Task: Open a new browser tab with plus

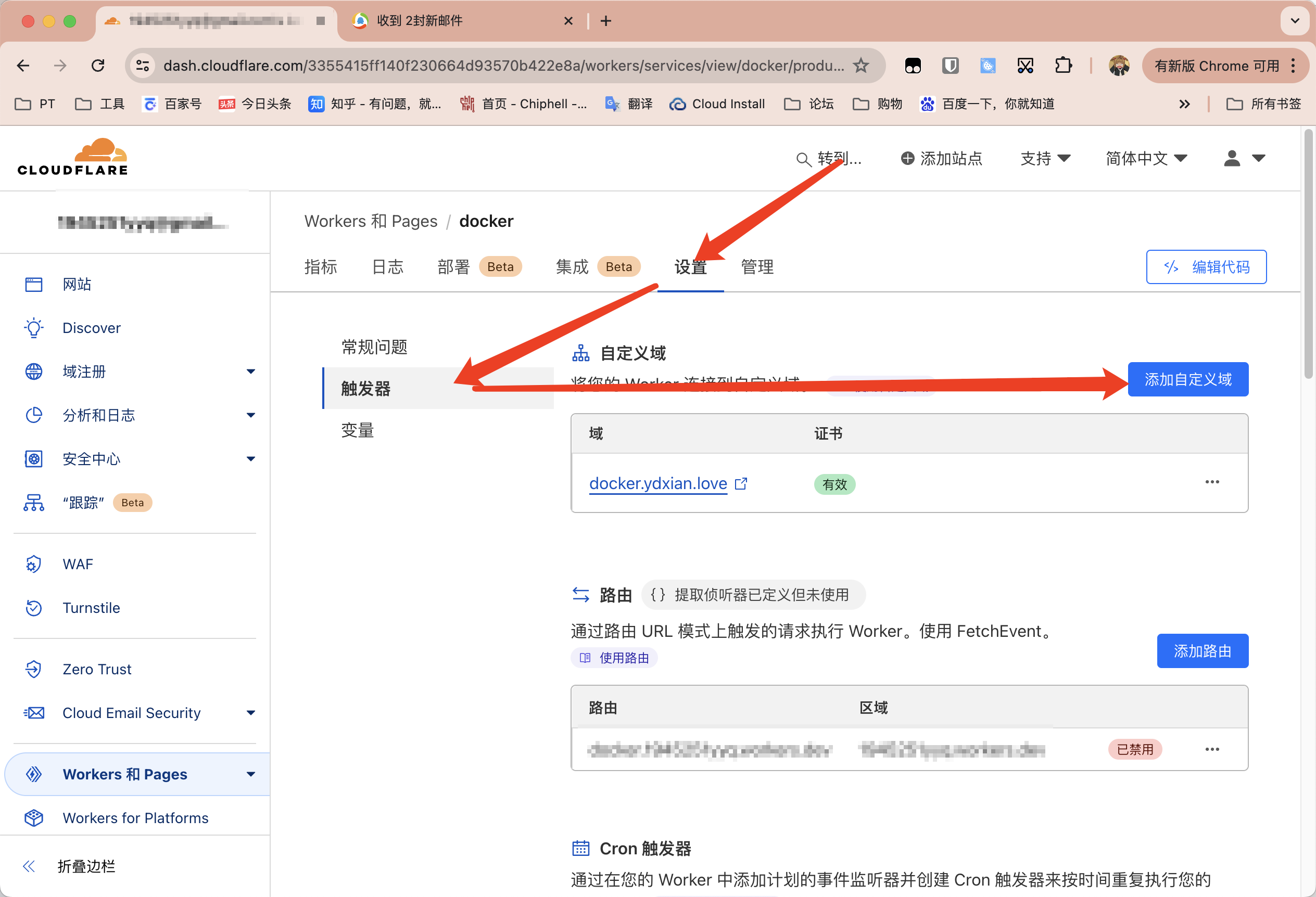Action: click(x=606, y=21)
